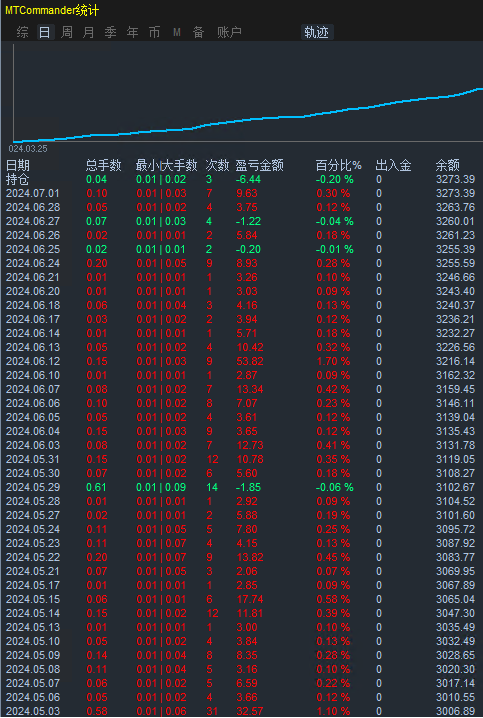Click the 次数 column header

pos(217,165)
